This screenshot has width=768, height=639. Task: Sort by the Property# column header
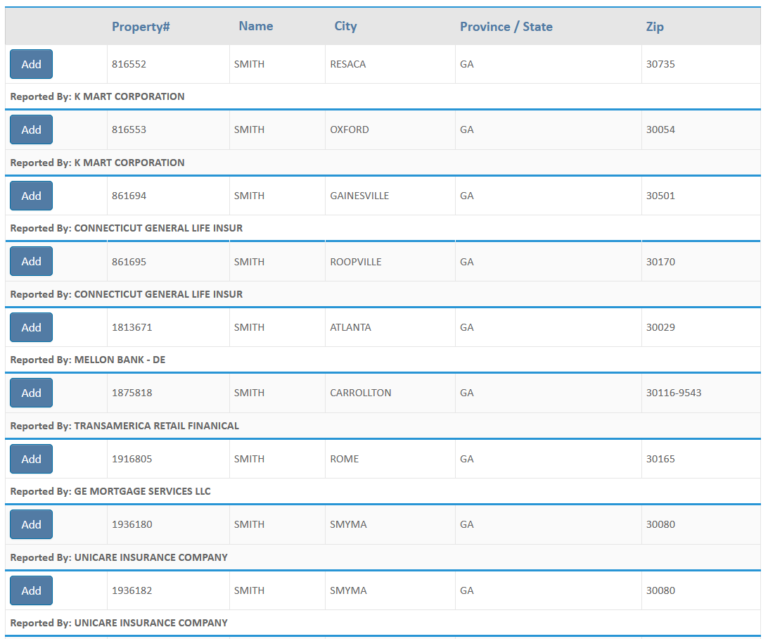(141, 26)
